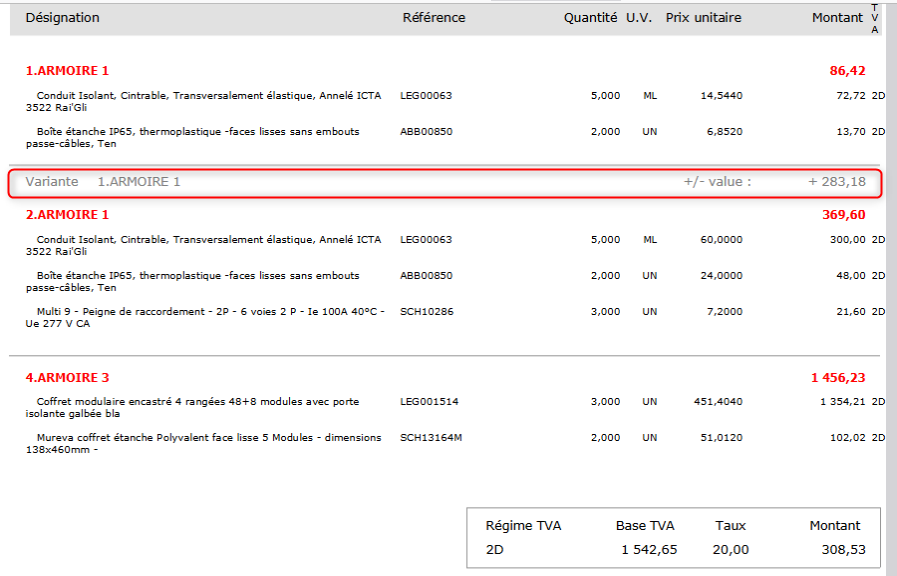Click the Référence column header
The image size is (897, 576).
click(434, 18)
